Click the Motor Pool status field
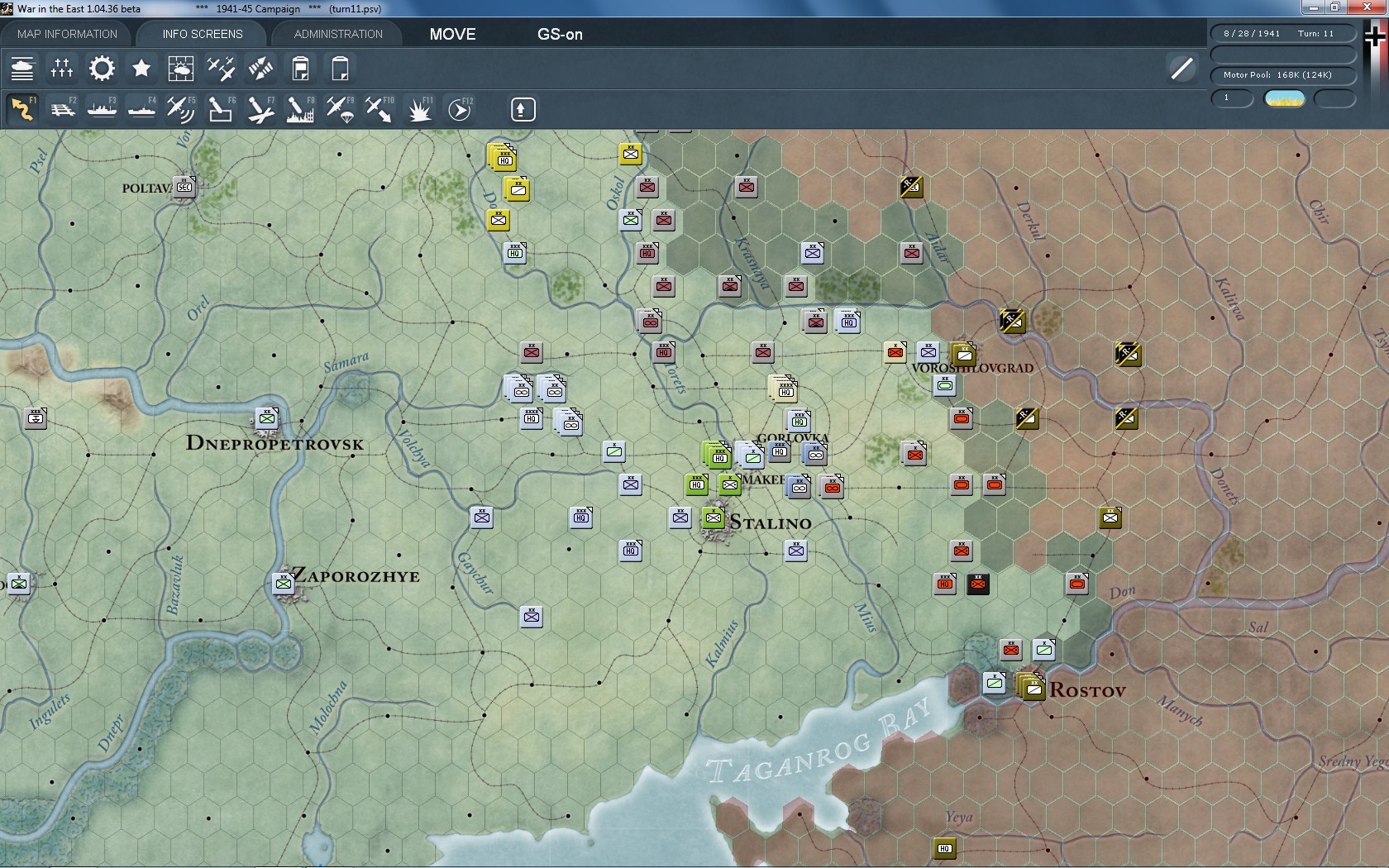Viewport: 1389px width, 868px height. (1283, 75)
